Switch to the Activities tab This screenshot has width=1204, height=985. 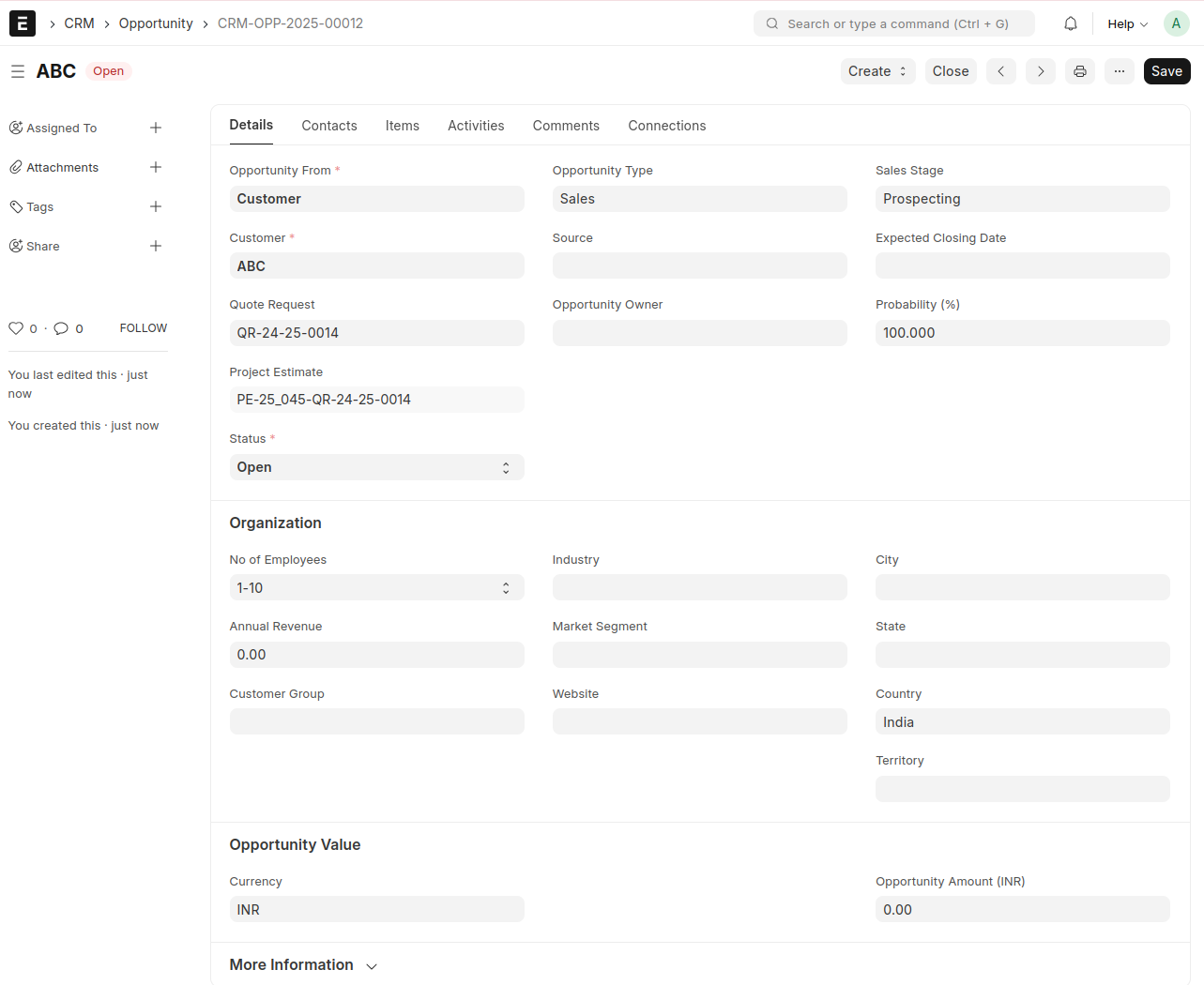click(476, 126)
